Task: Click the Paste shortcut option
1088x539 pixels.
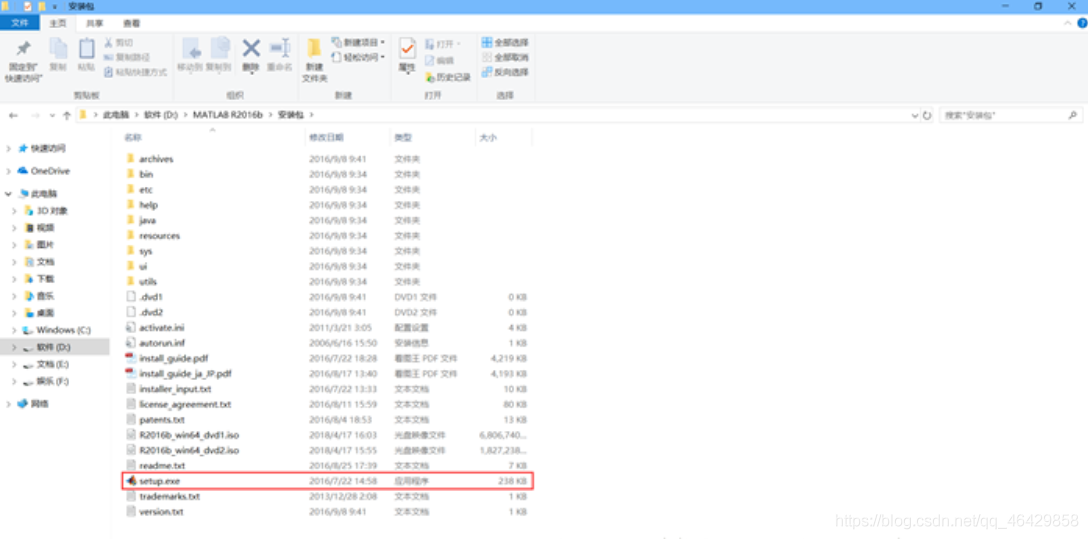Action: coord(136,71)
